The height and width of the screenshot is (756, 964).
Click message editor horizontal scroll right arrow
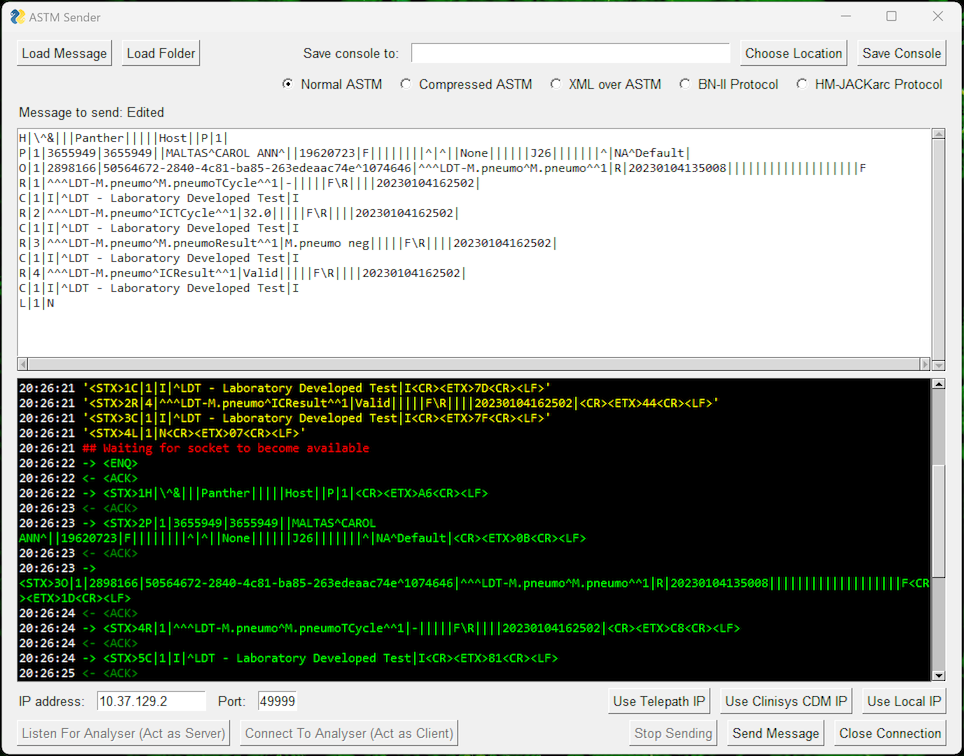click(x=924, y=364)
